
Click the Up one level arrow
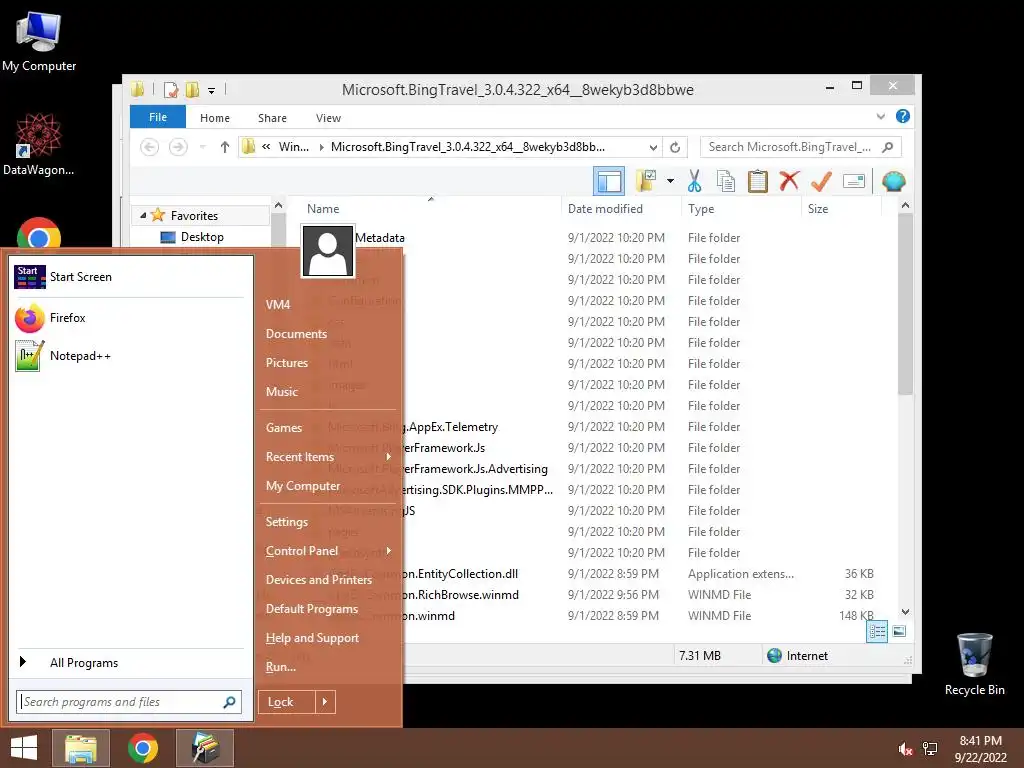(225, 147)
